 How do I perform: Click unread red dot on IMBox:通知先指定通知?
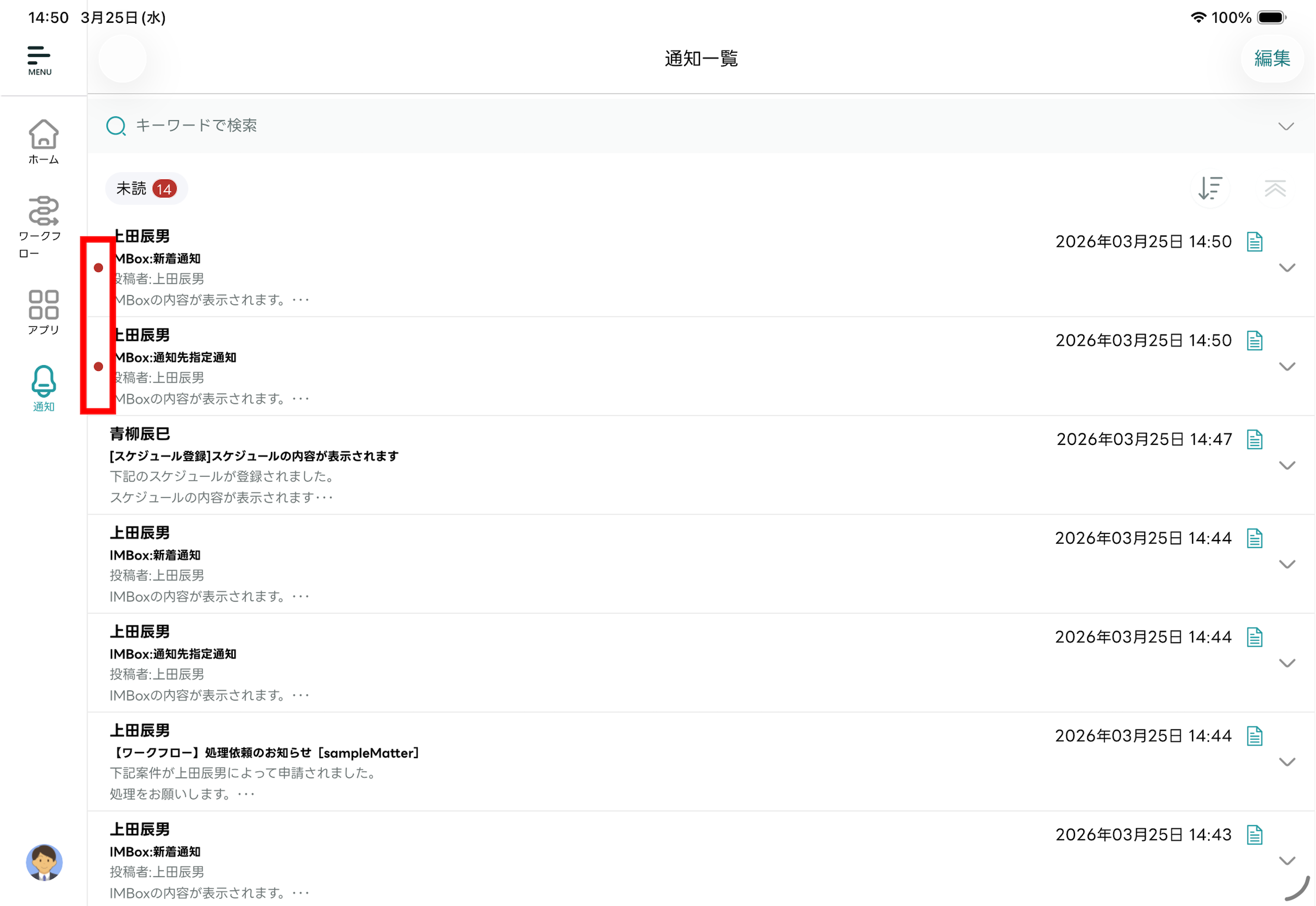98,367
